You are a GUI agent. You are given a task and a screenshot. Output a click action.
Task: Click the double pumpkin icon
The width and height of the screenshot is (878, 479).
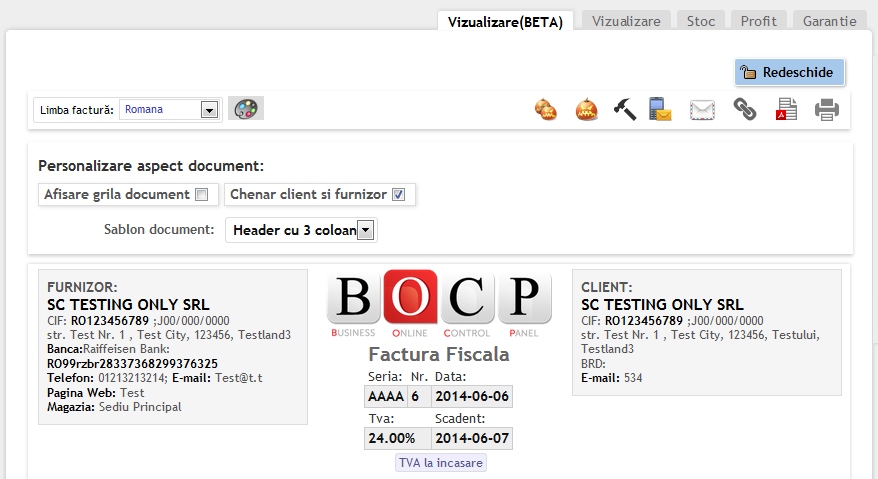click(545, 109)
